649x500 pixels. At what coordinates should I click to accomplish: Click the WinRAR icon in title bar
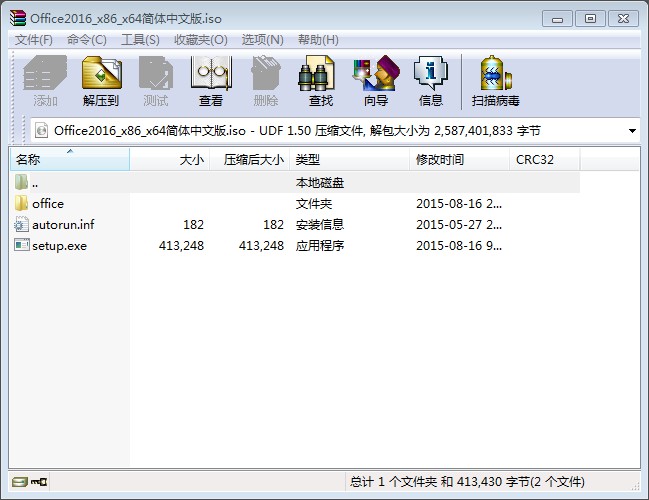click(18, 18)
